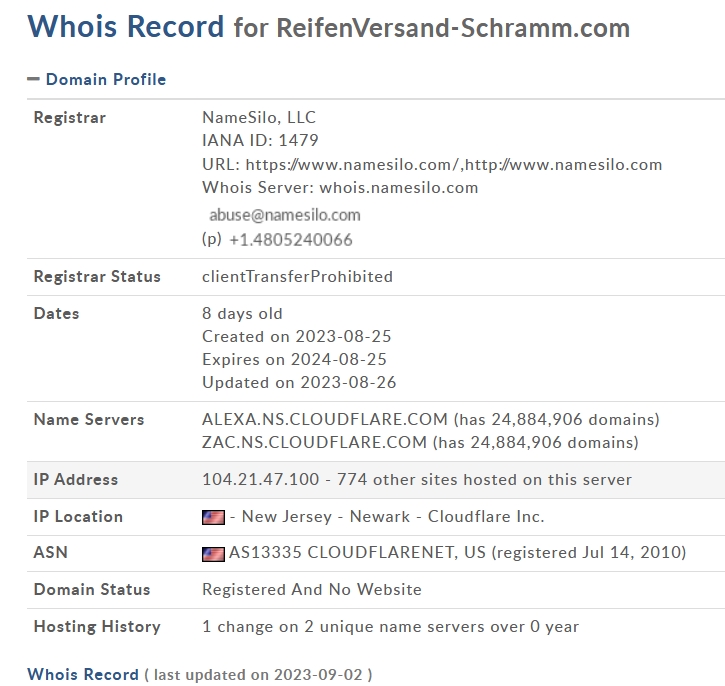
Task: Select the Whois Server whois.namesilo.com text
Action: (340, 188)
